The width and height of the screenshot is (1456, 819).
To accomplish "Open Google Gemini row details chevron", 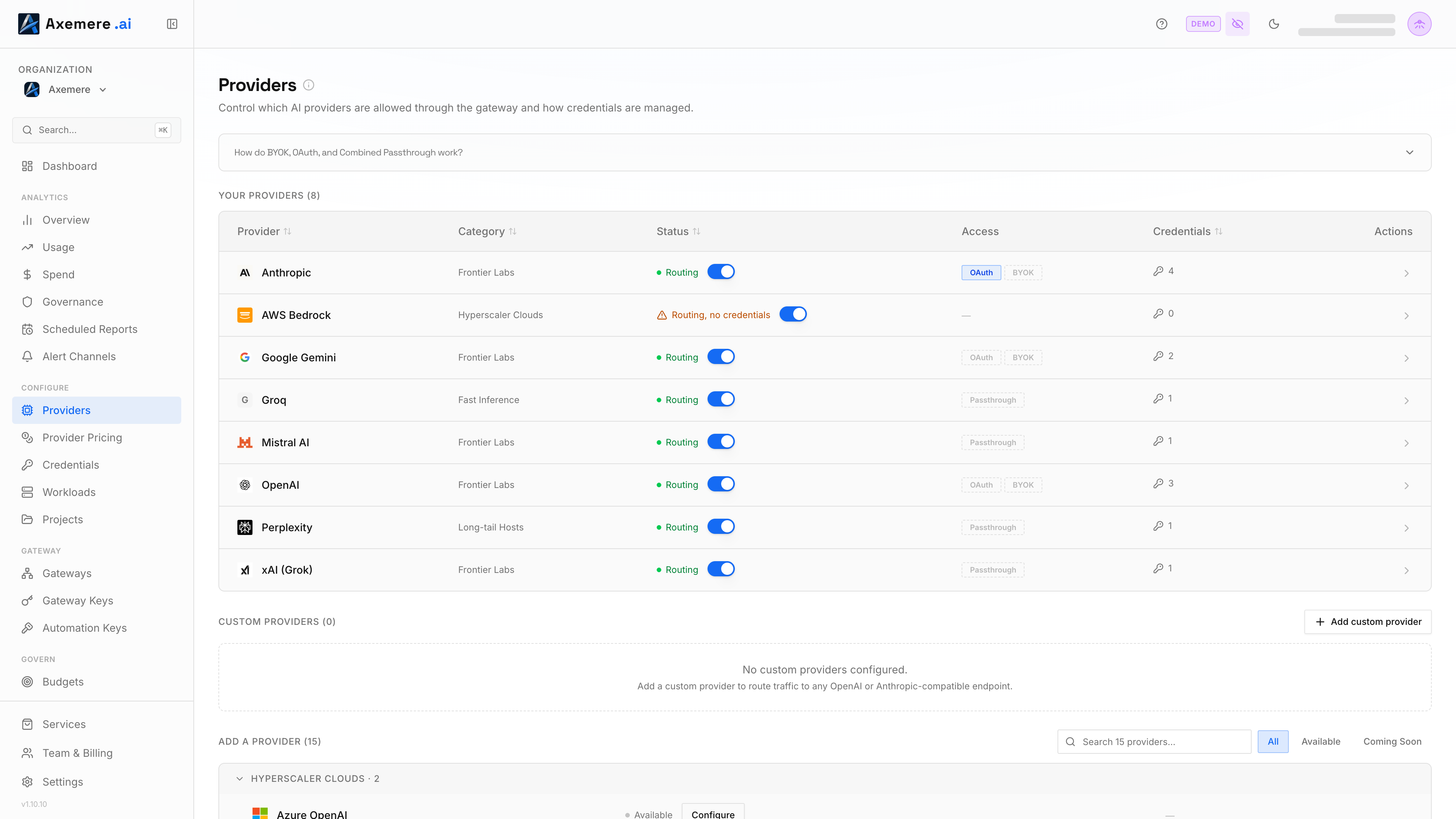I will [x=1406, y=358].
